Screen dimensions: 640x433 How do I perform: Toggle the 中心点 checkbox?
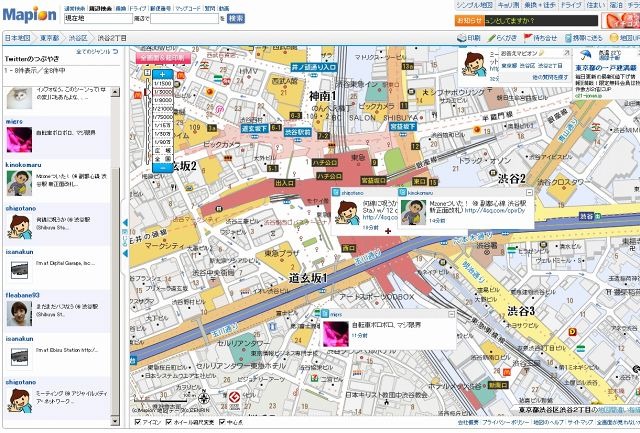(x=222, y=422)
